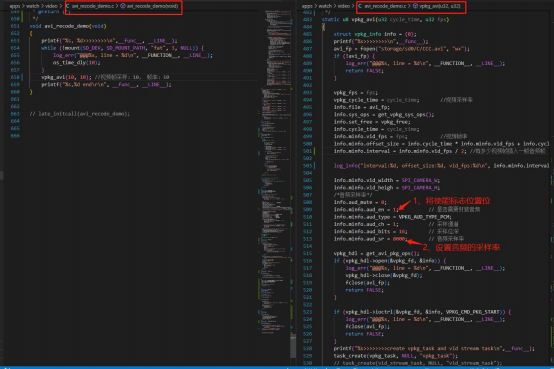Click 'info.minfo.aud_en = 1;' line
This screenshot has height=369, width=554.
tap(366, 210)
